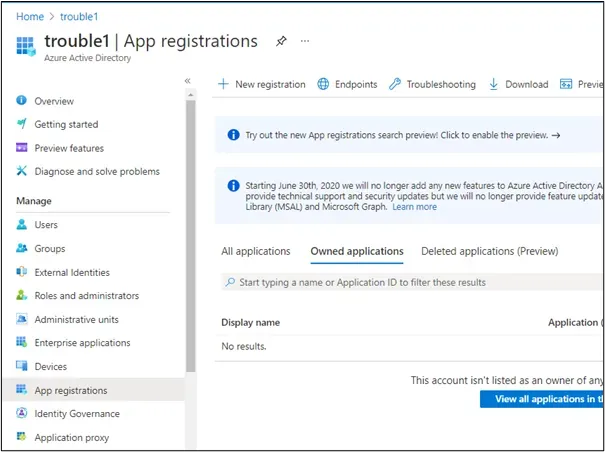This screenshot has height=452, width=605.
Task: Click the Home breadcrumb link
Action: pos(30,17)
